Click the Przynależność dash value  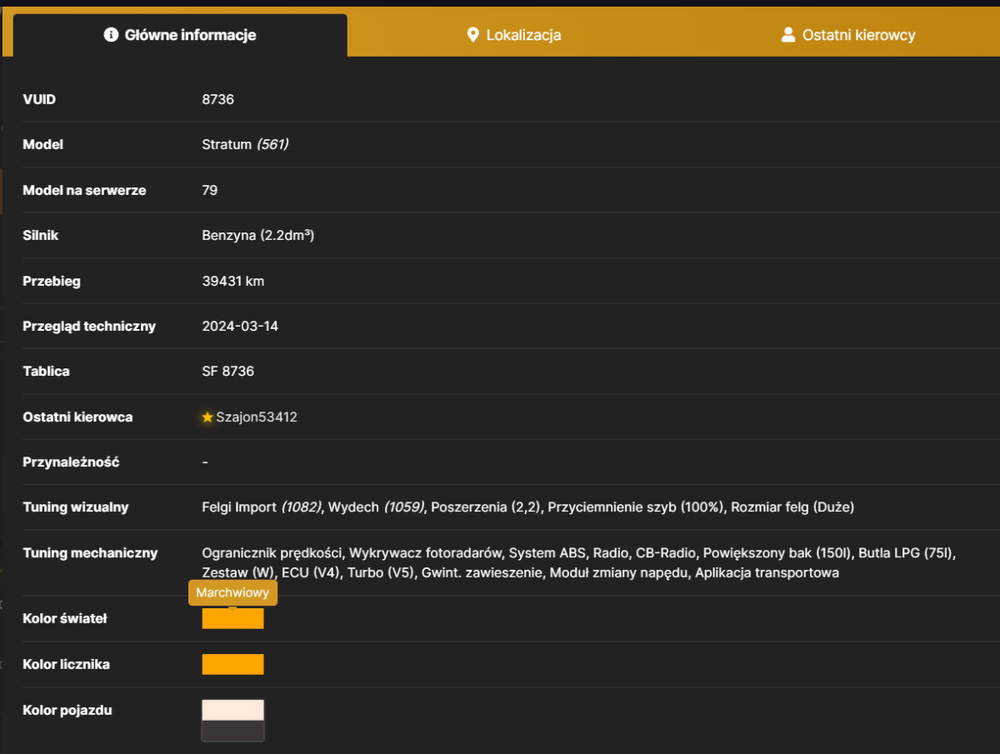pyautogui.click(x=205, y=462)
